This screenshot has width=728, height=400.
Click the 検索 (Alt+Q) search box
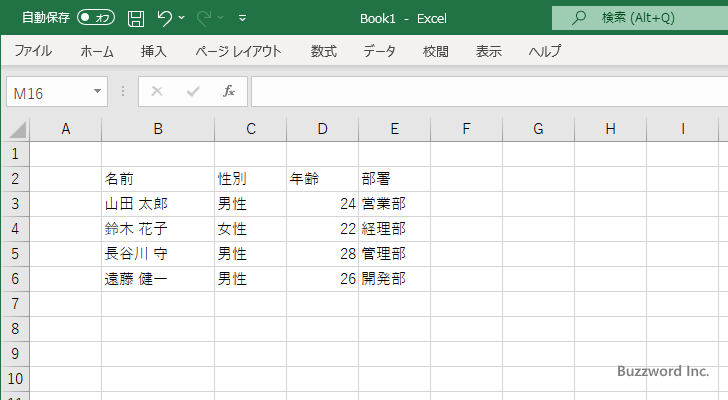click(640, 18)
